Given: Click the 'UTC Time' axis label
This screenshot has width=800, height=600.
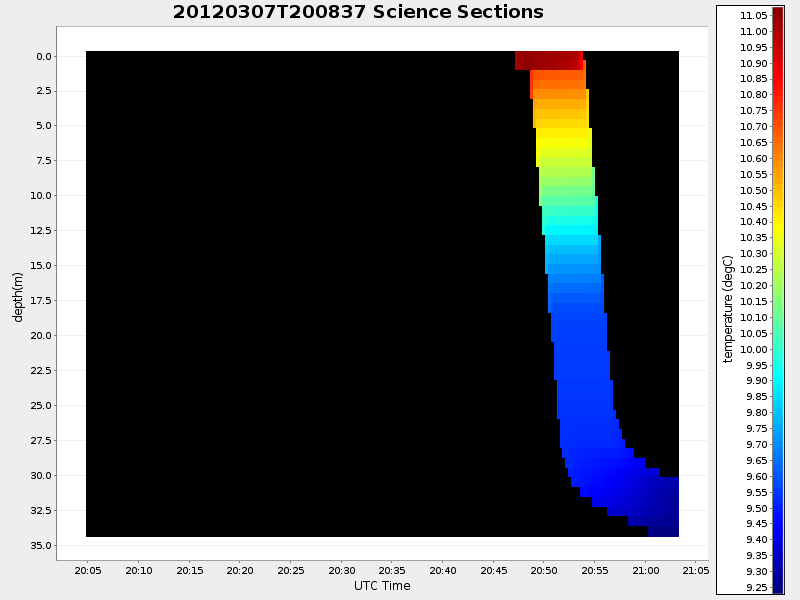Looking at the screenshot, I should [382, 586].
